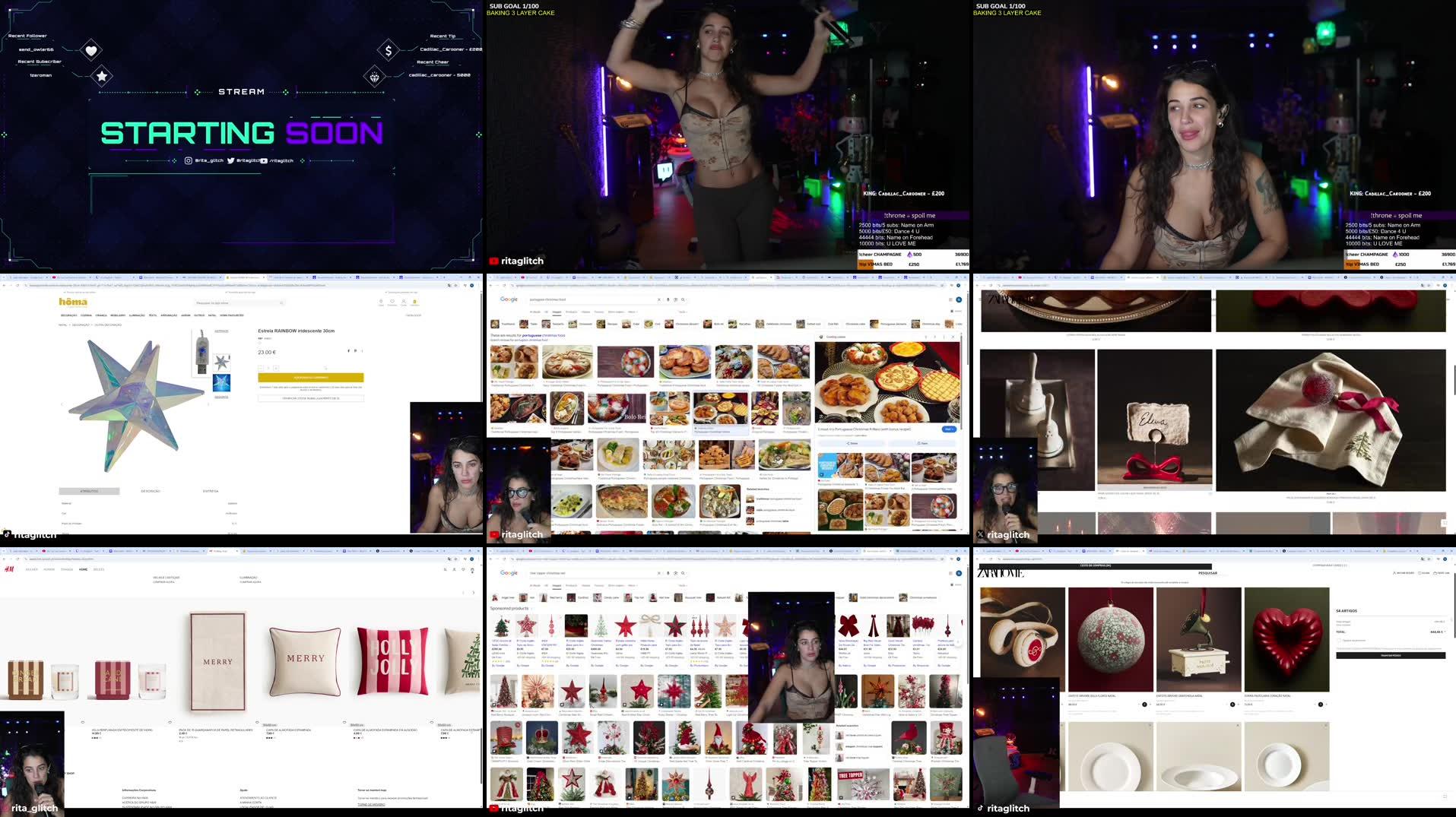
Task: Share the Estrela RAINBOW product via the Pinterest icon
Action: coord(355,351)
